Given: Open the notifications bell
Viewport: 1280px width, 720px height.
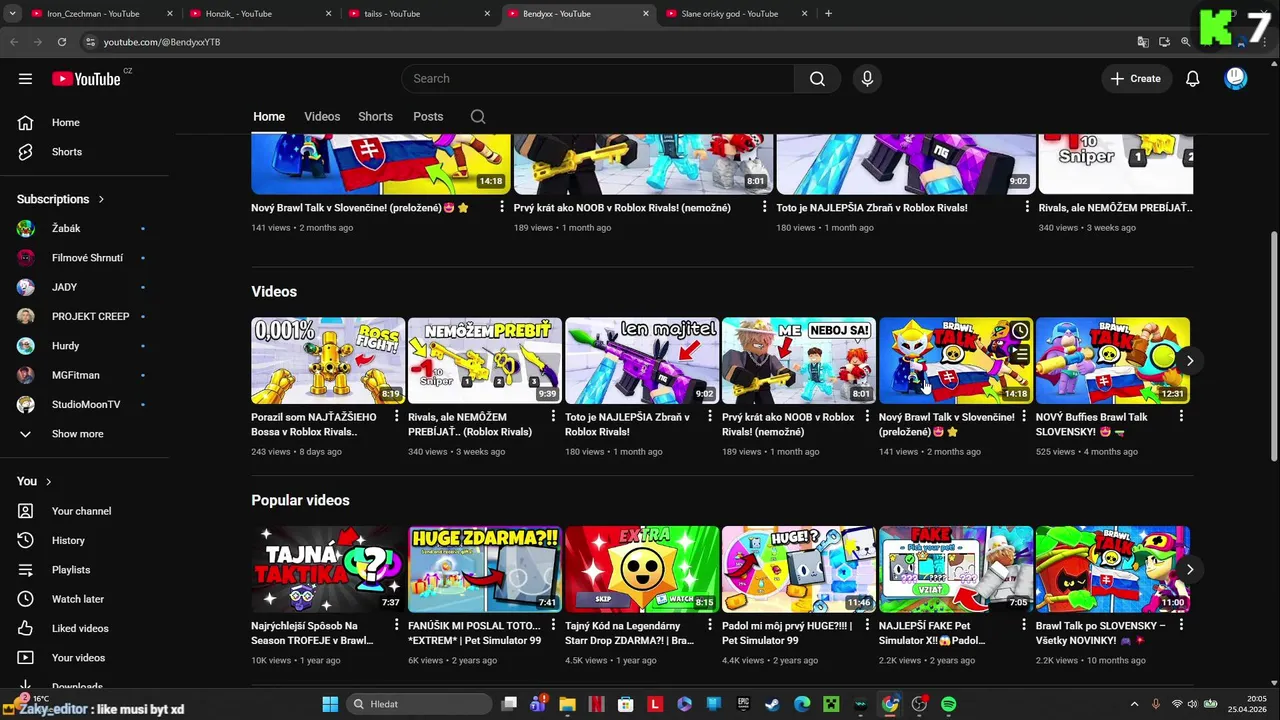Looking at the screenshot, I should tap(1192, 79).
